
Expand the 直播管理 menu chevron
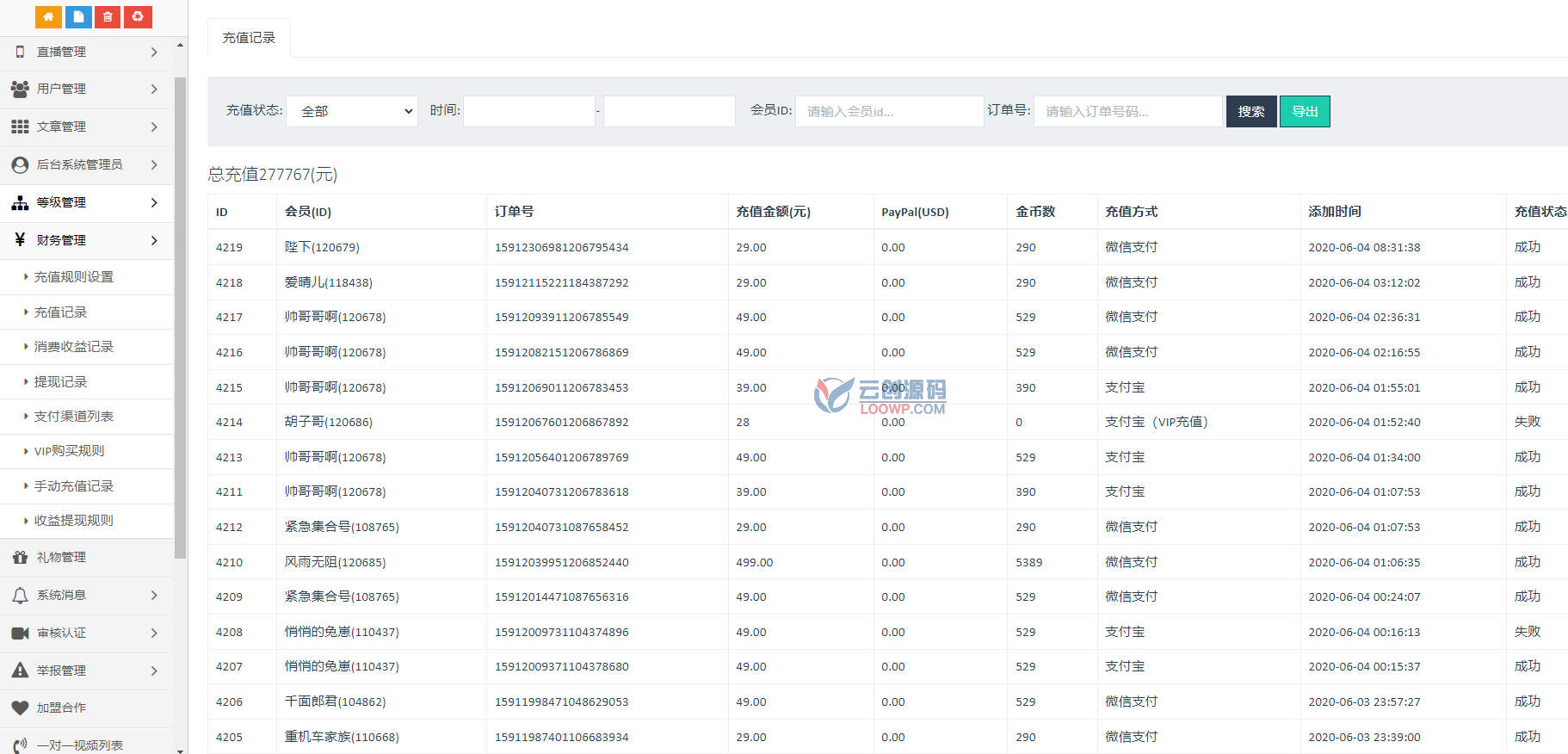154,52
